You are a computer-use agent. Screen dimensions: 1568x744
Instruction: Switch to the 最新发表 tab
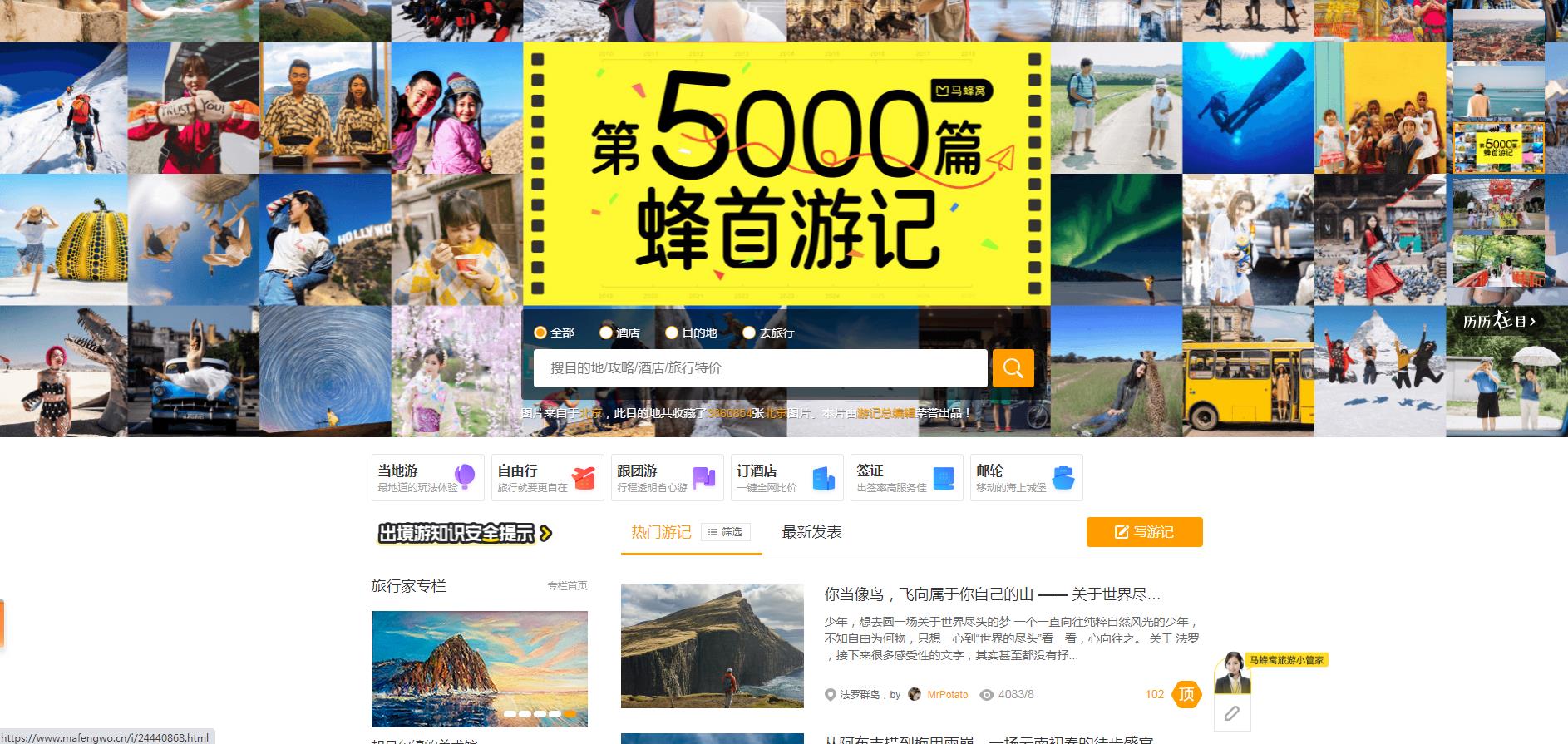click(x=811, y=532)
